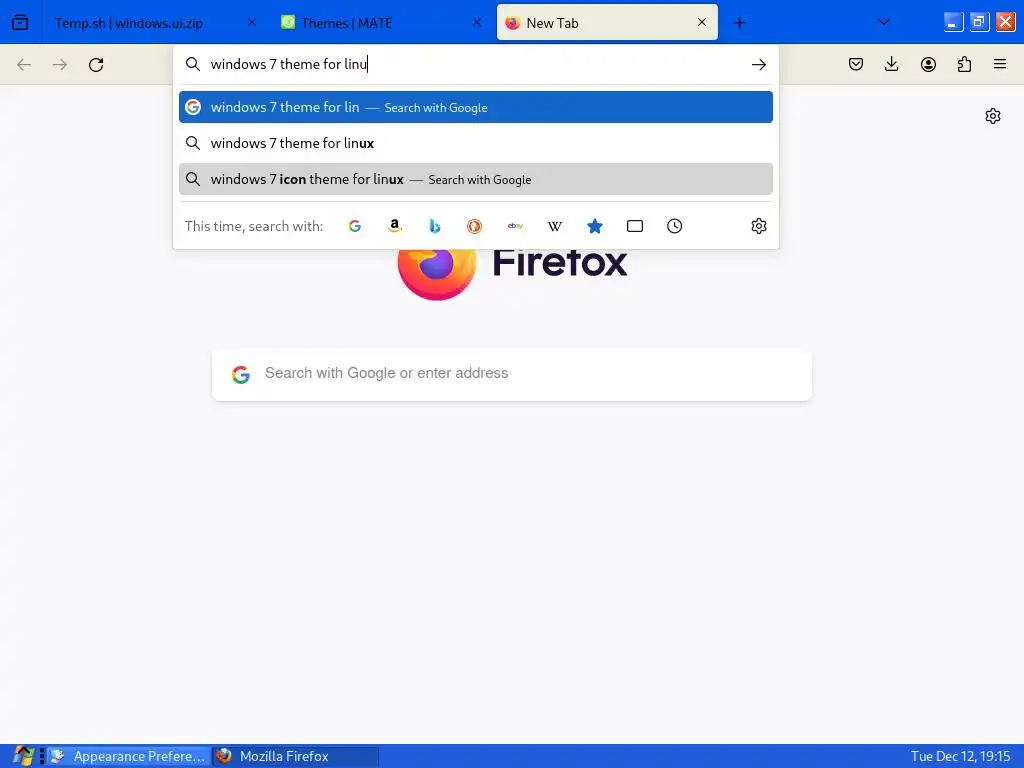Expand the list all tabs chevron

pos(884,22)
